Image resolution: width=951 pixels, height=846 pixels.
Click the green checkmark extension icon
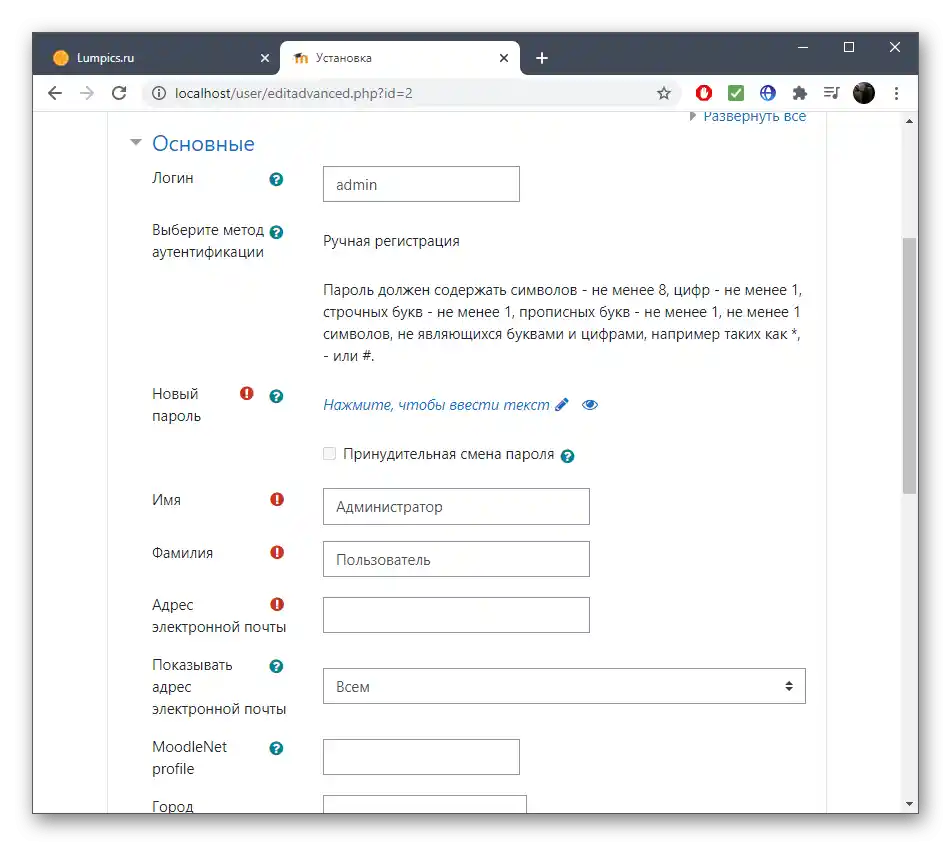pos(736,93)
